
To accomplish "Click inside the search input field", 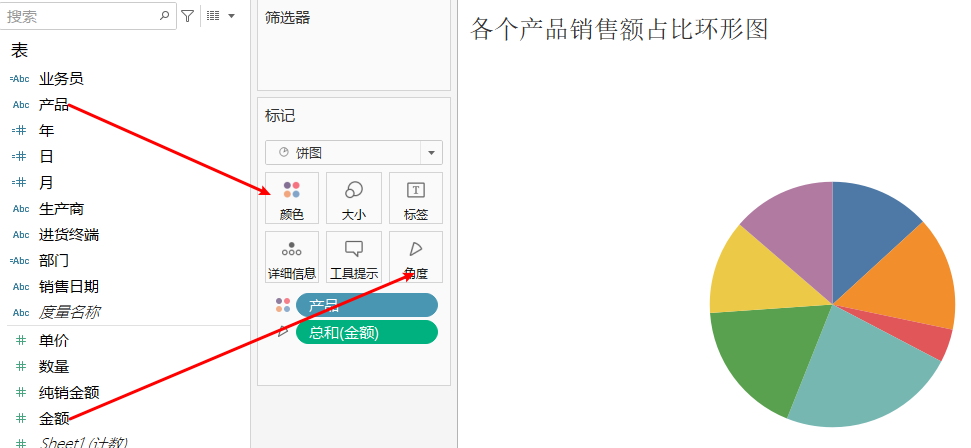I will (80, 16).
